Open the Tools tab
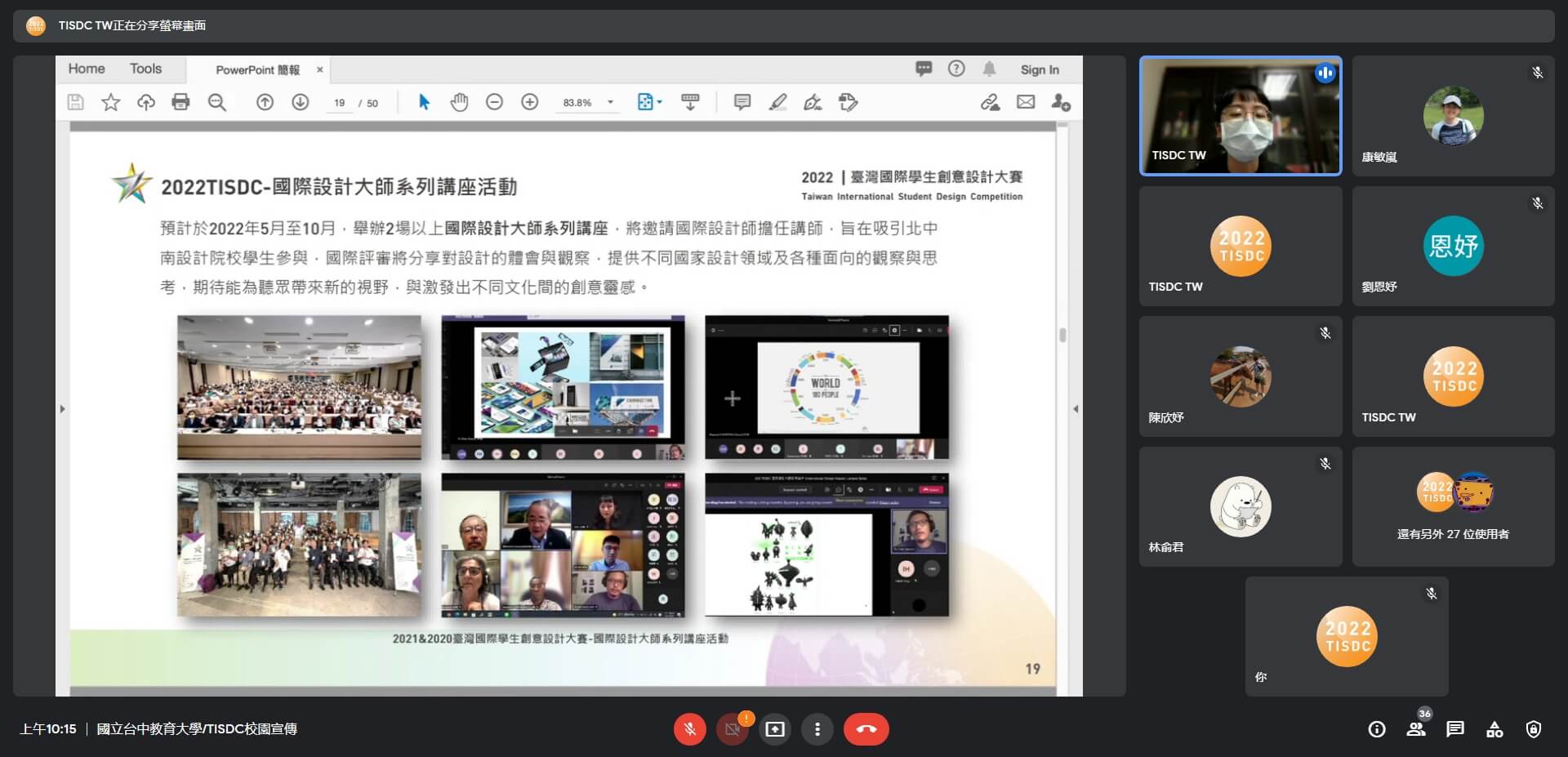Image resolution: width=1568 pixels, height=757 pixels. tap(145, 69)
